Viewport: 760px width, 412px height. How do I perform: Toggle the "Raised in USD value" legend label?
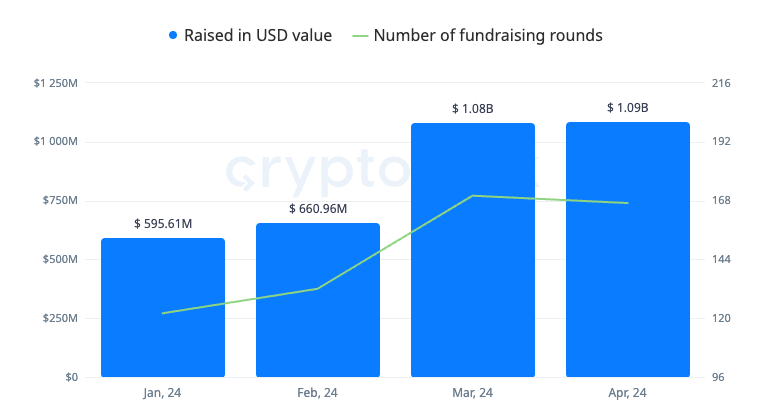pos(257,36)
